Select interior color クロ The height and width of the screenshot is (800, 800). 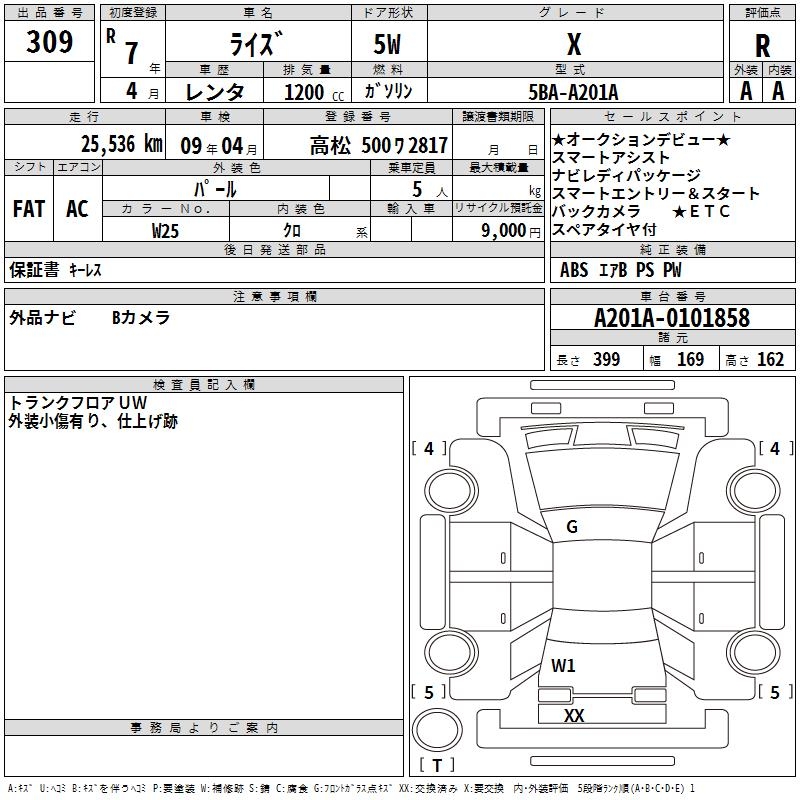pyautogui.click(x=292, y=231)
